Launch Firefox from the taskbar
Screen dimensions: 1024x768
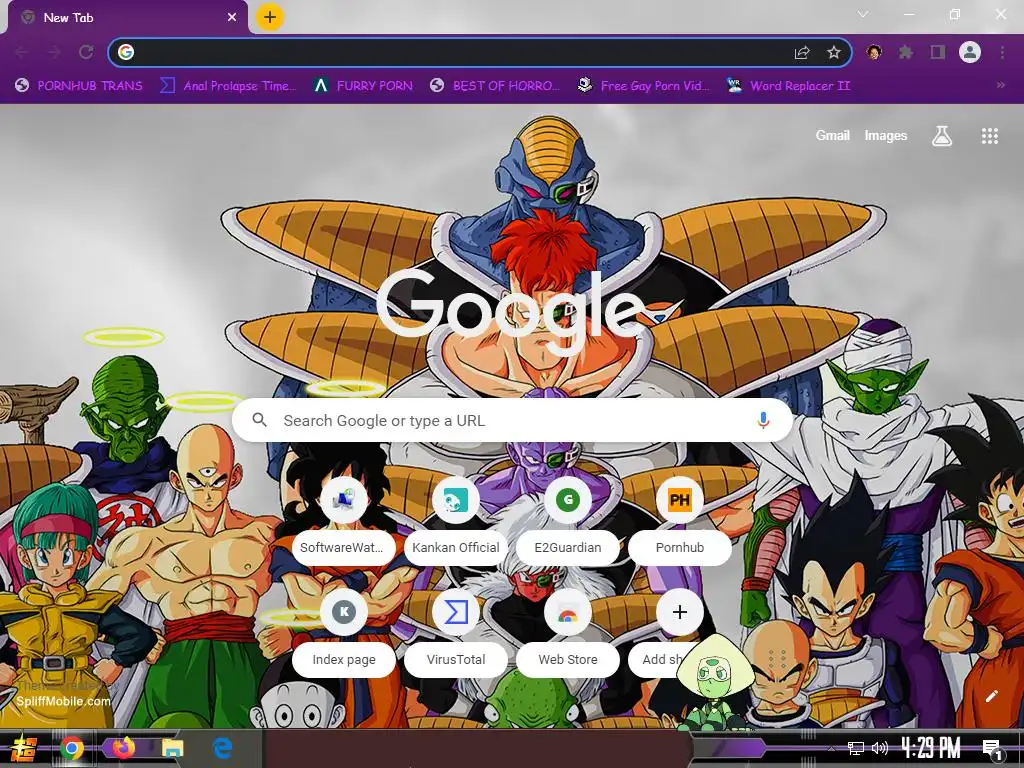pos(123,748)
